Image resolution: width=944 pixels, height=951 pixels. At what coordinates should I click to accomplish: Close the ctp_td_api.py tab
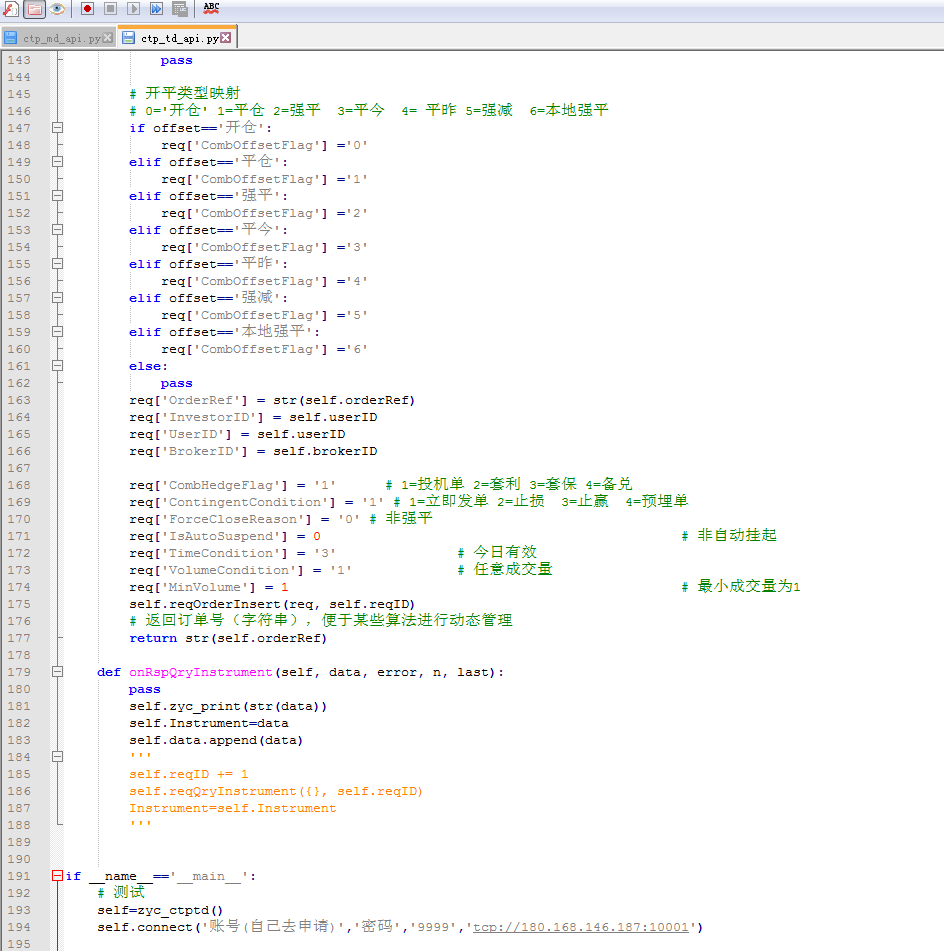tap(226, 38)
